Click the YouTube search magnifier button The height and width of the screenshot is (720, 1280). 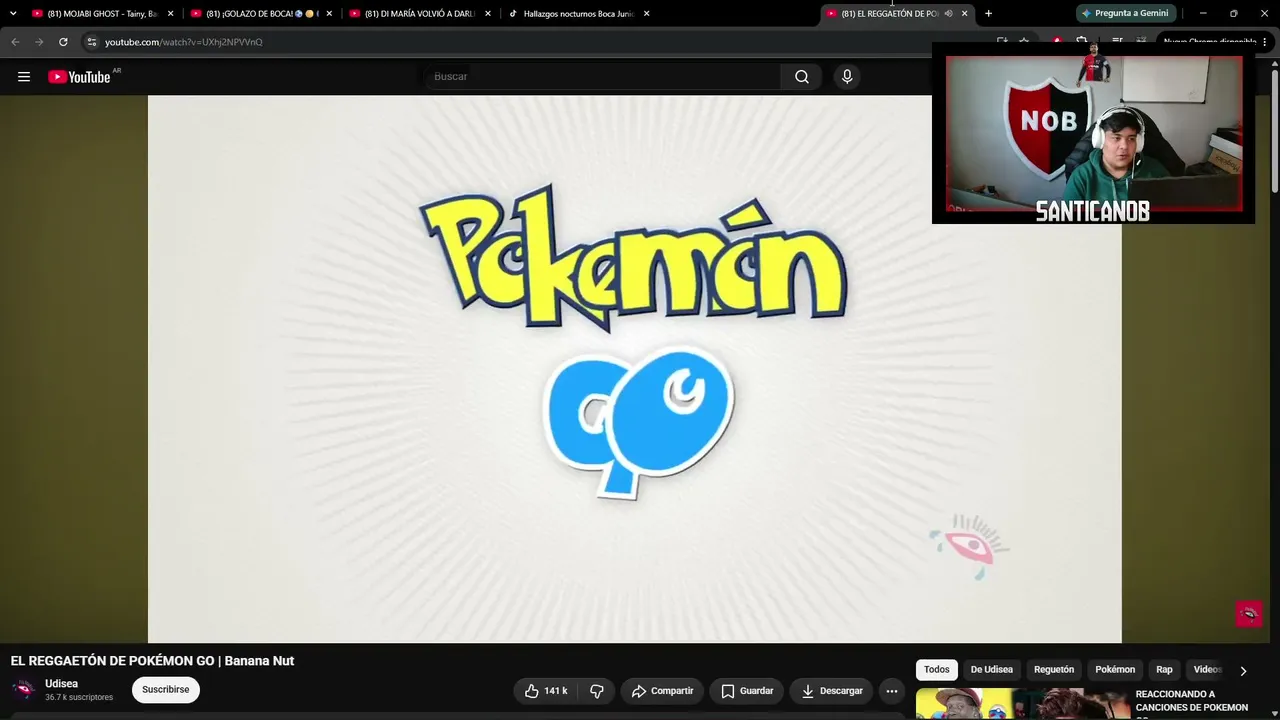802,77
